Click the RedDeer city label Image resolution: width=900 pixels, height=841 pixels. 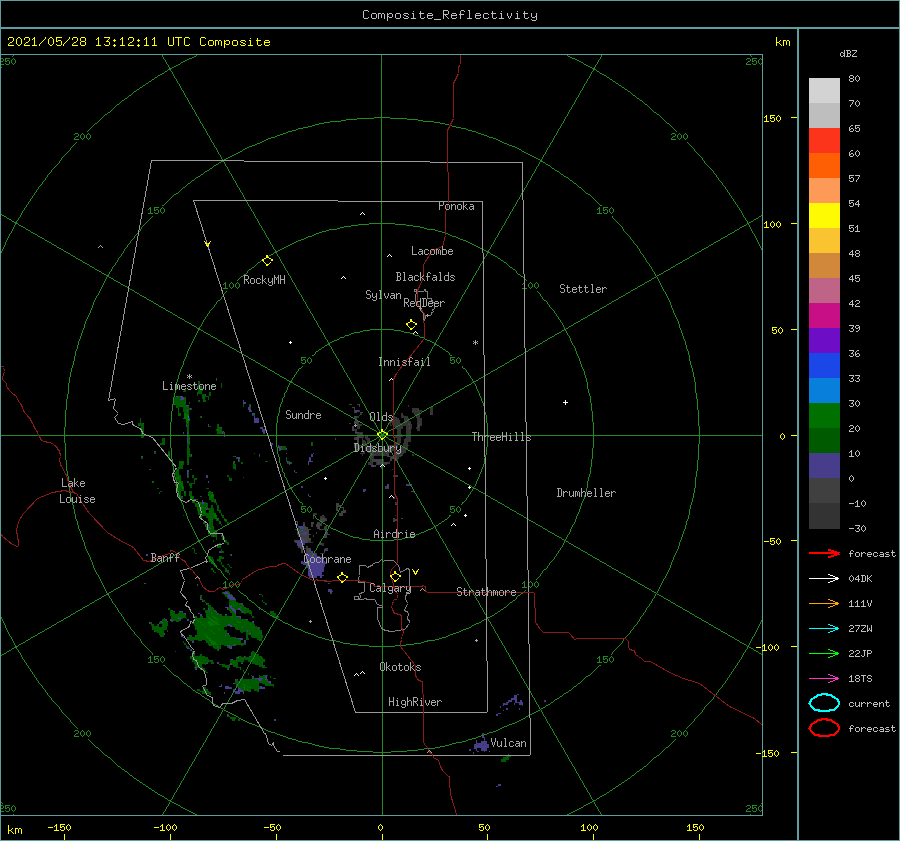pos(424,303)
